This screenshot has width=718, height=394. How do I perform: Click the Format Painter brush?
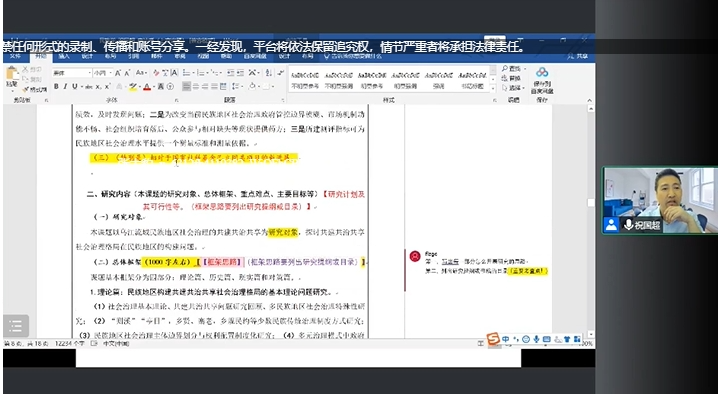point(34,89)
